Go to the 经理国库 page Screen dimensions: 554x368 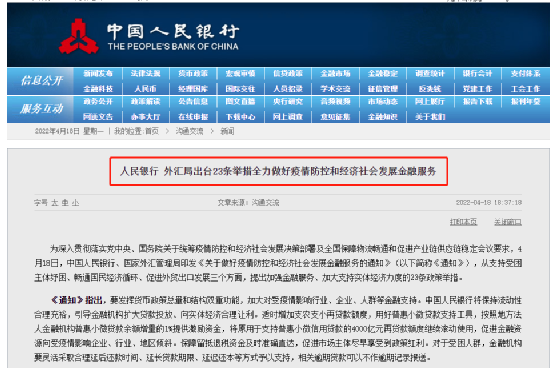pyautogui.click(x=193, y=89)
